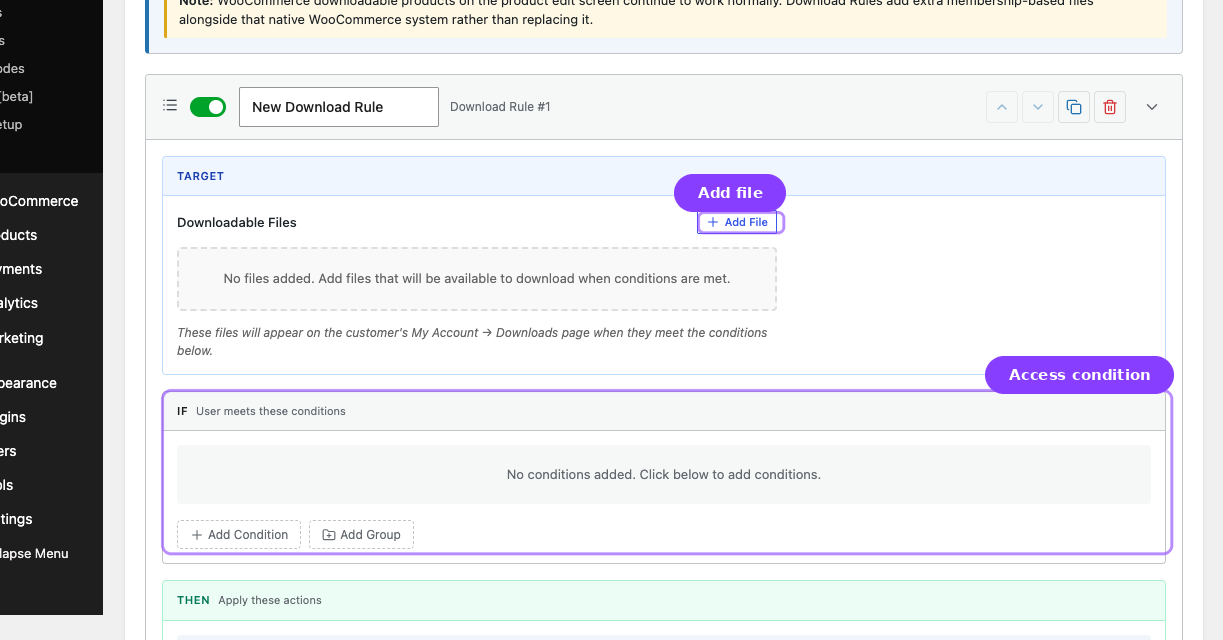Click the note about My Account Downloads page
This screenshot has width=1223, height=640.
click(x=472, y=341)
